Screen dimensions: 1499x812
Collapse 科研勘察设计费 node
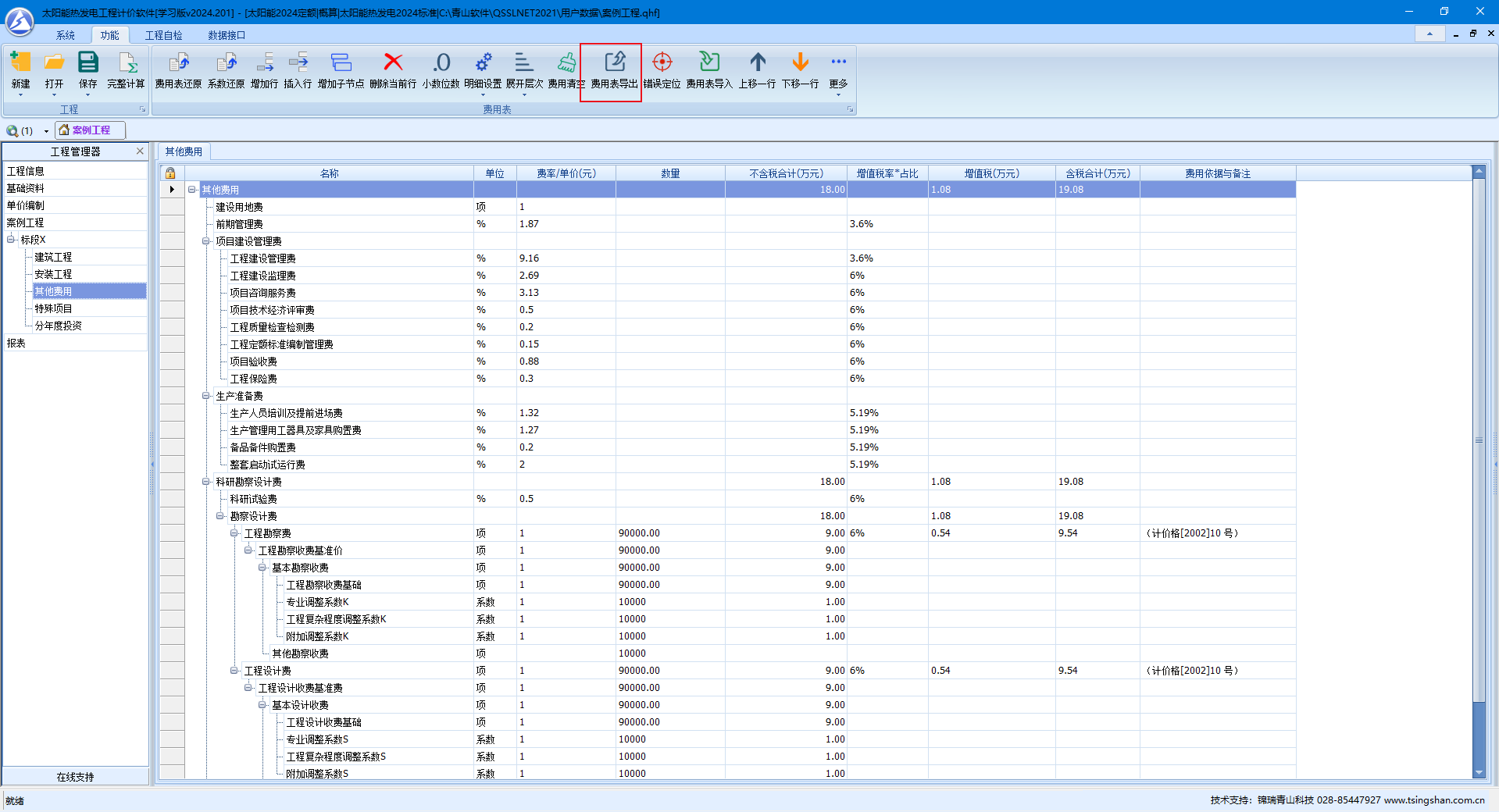click(206, 482)
